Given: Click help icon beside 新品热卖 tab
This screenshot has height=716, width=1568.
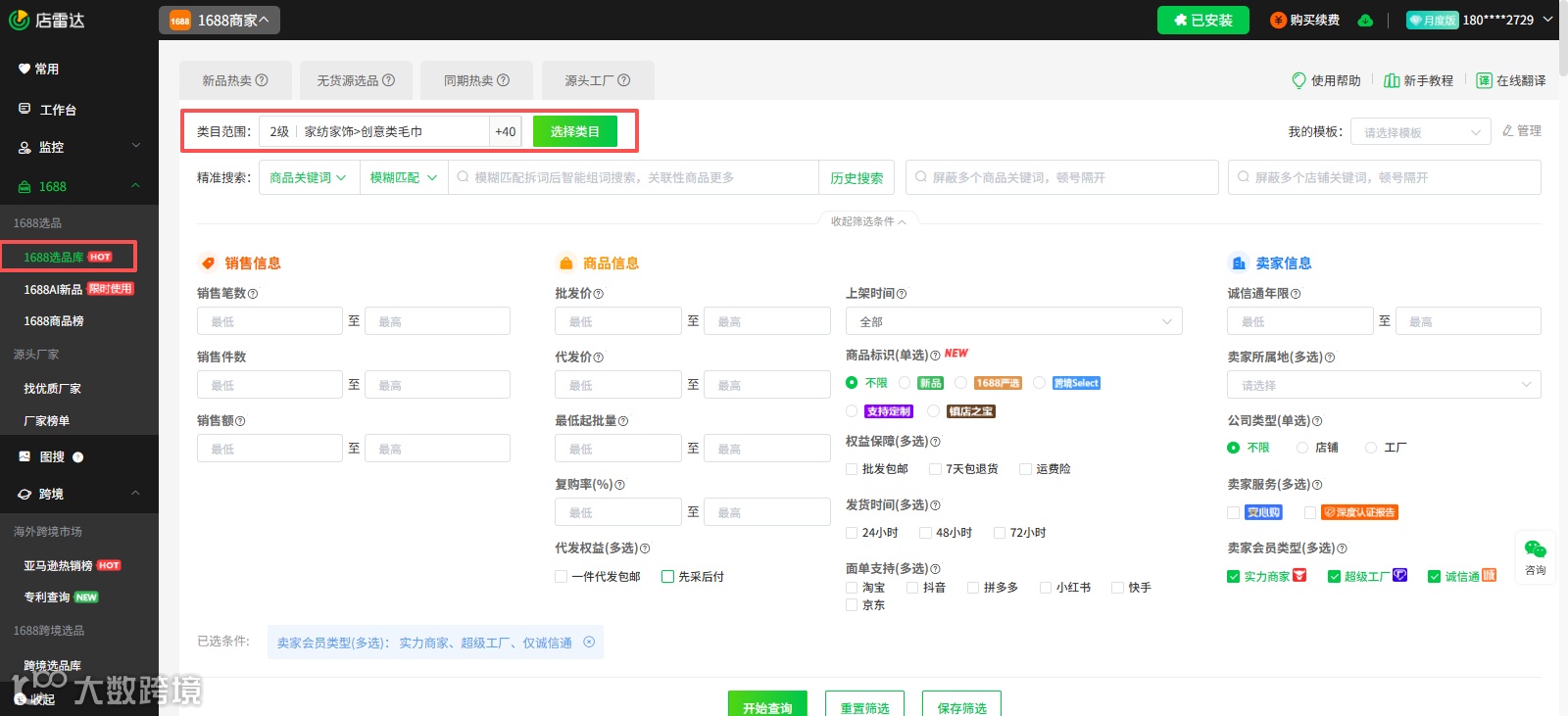Looking at the screenshot, I should (x=262, y=80).
